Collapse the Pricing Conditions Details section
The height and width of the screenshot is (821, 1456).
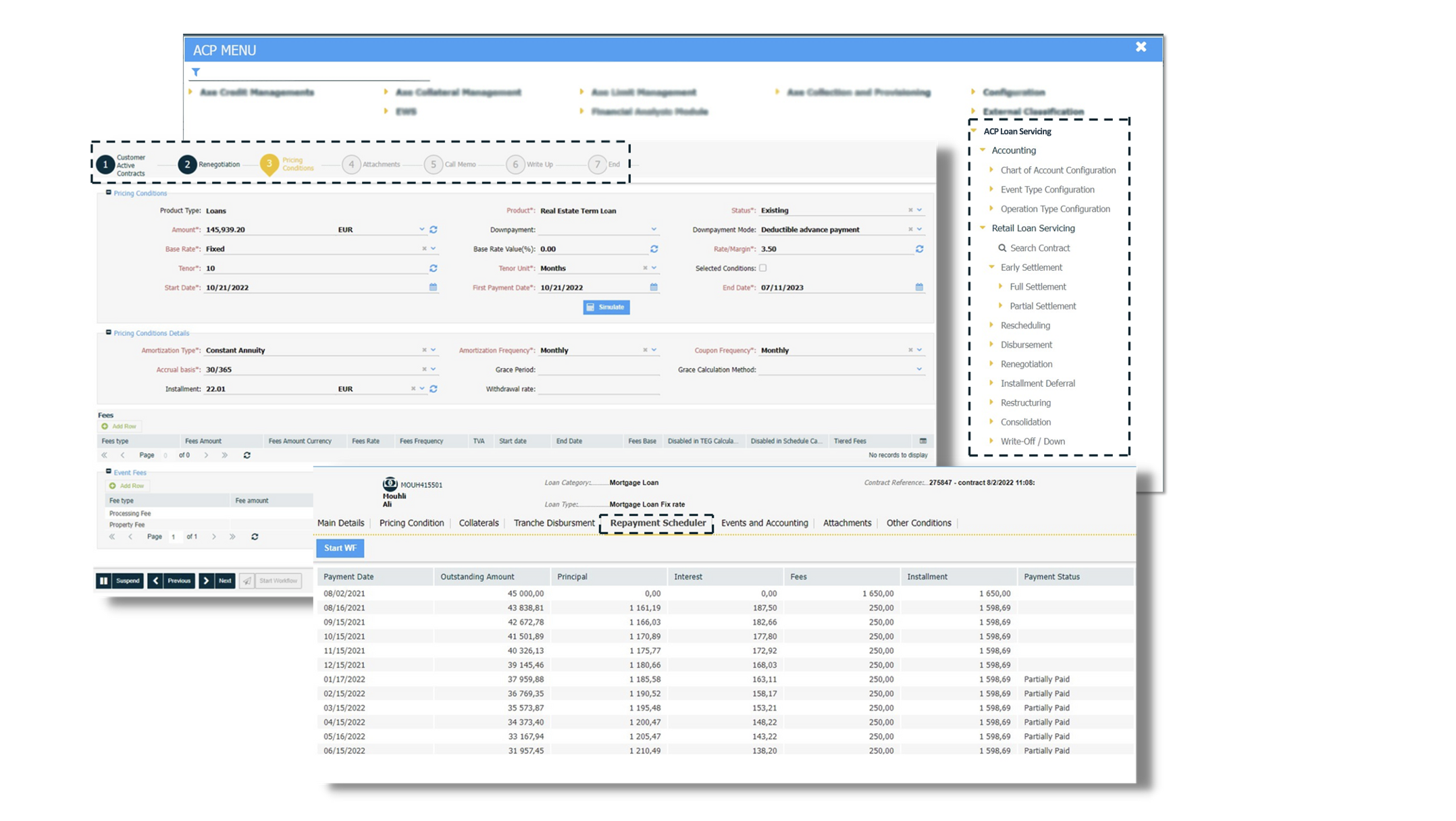tap(109, 332)
